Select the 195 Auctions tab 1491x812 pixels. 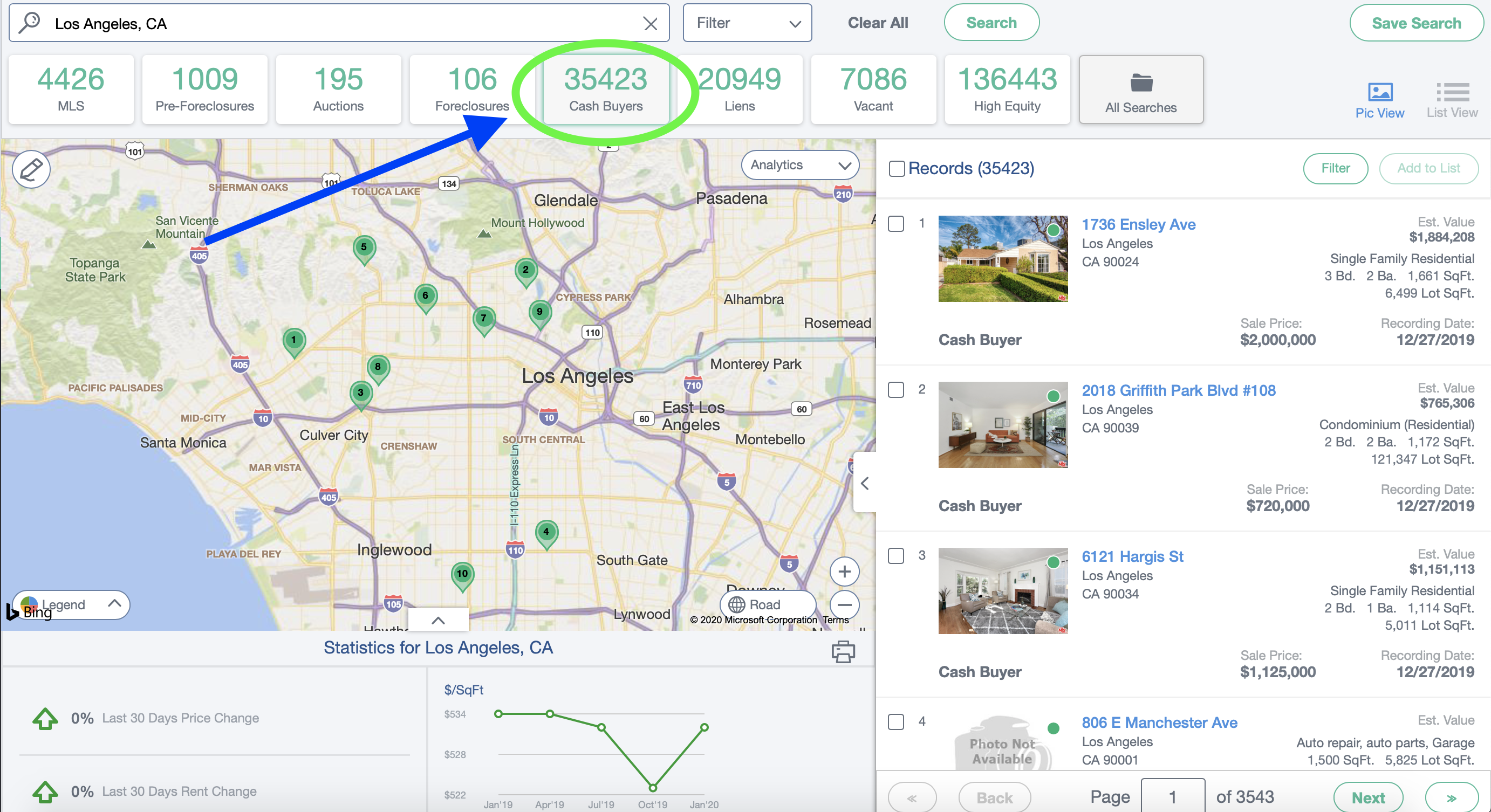[339, 89]
